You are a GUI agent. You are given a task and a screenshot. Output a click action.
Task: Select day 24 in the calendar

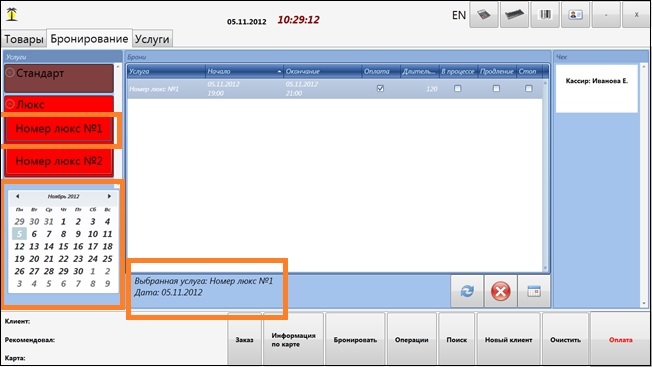(93, 259)
